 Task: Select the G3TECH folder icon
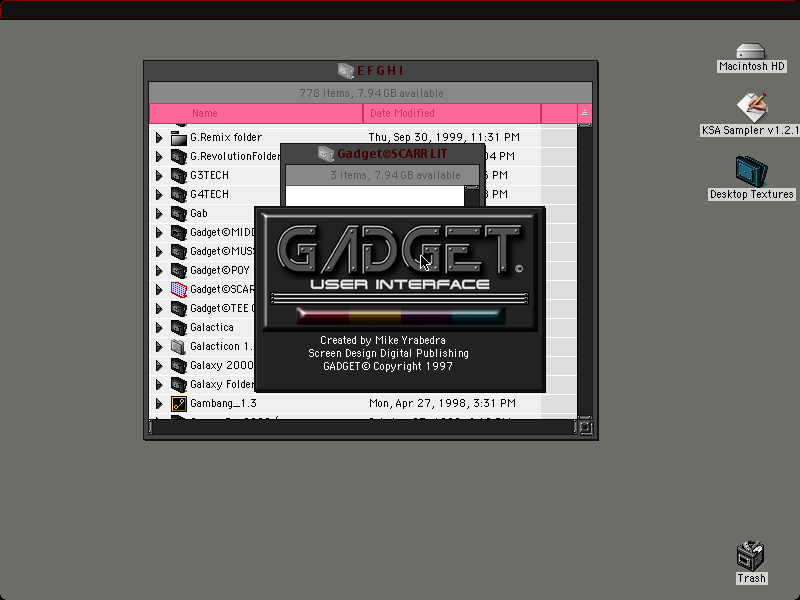tap(179, 176)
